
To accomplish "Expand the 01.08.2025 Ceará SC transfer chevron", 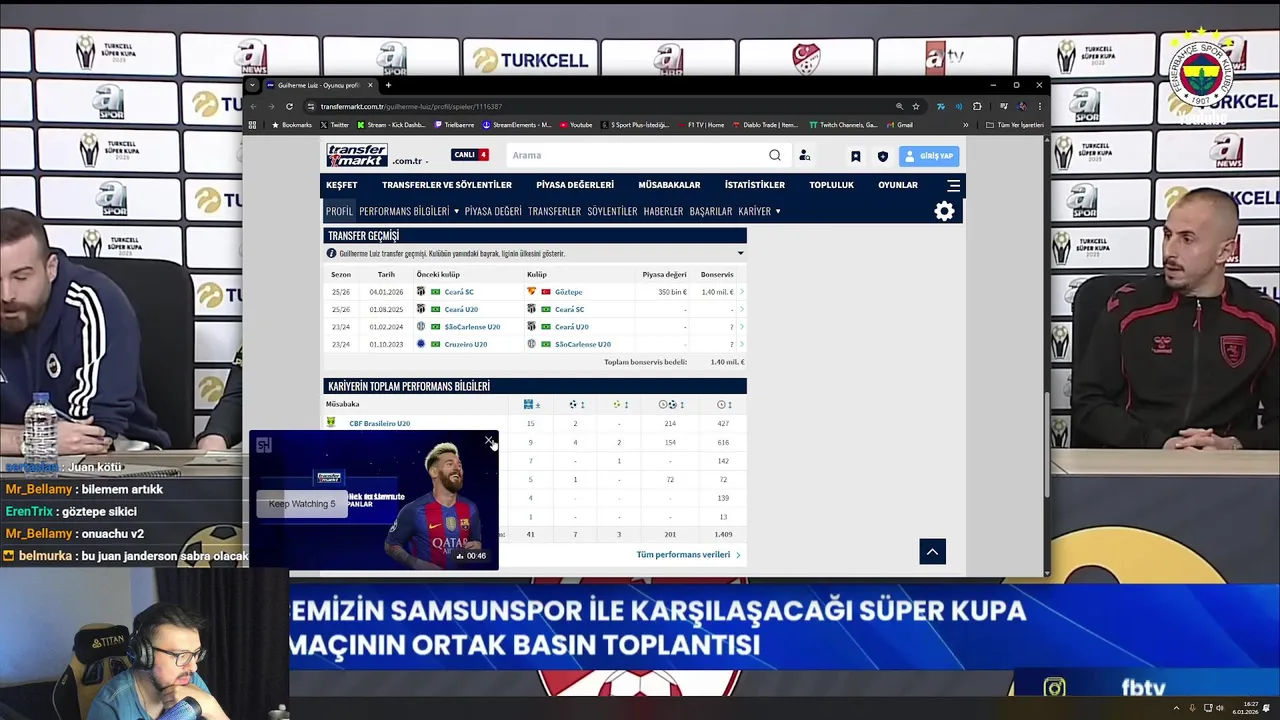I will pos(741,309).
